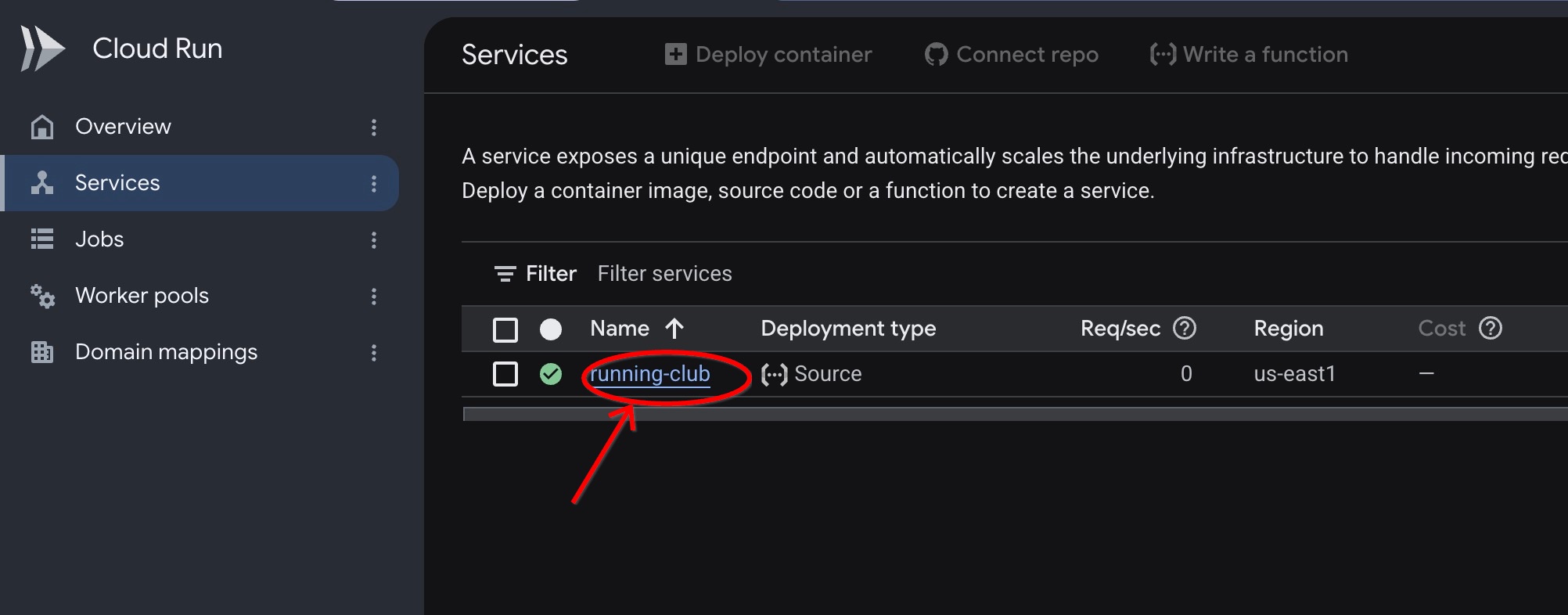This screenshot has width=1568, height=615.
Task: Click the Deployment type column header
Action: (848, 329)
